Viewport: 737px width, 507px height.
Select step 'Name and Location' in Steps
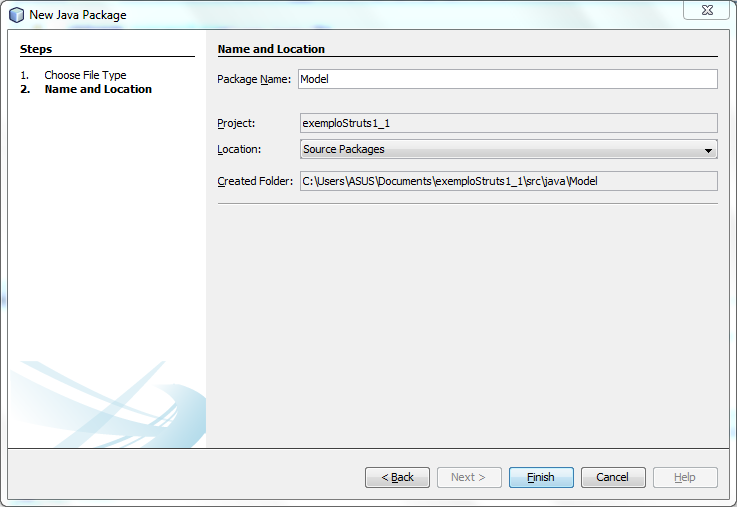point(98,89)
